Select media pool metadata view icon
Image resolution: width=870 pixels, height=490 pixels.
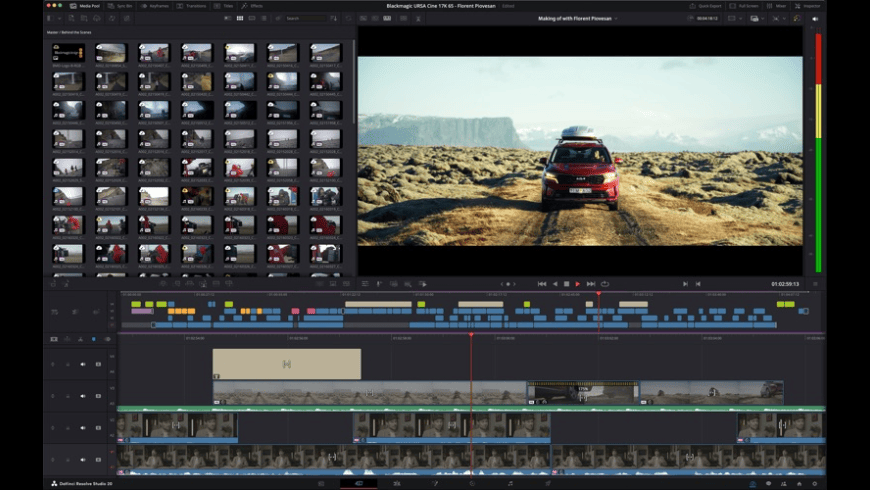(227, 18)
